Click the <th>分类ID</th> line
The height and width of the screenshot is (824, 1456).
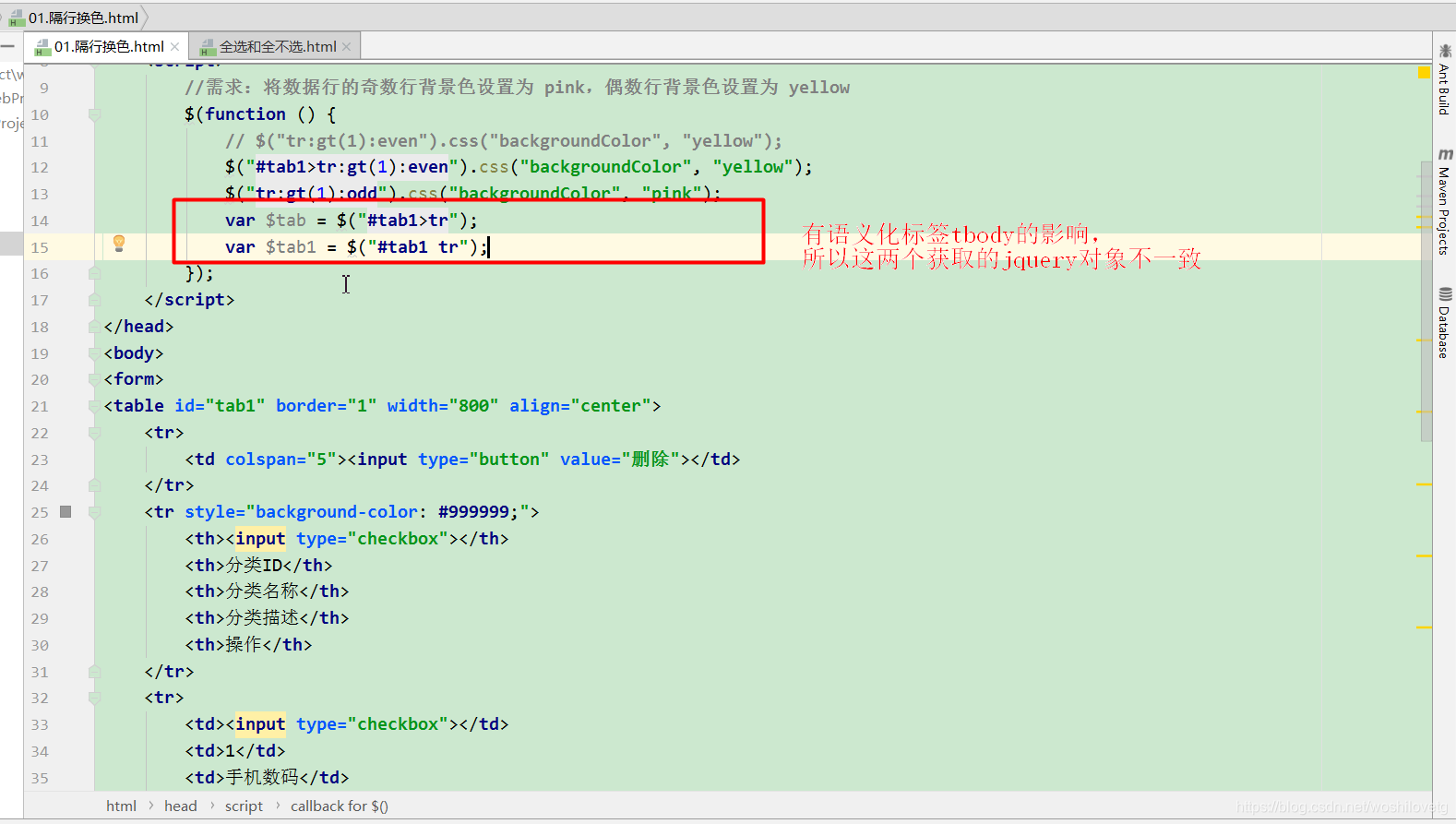coord(258,566)
